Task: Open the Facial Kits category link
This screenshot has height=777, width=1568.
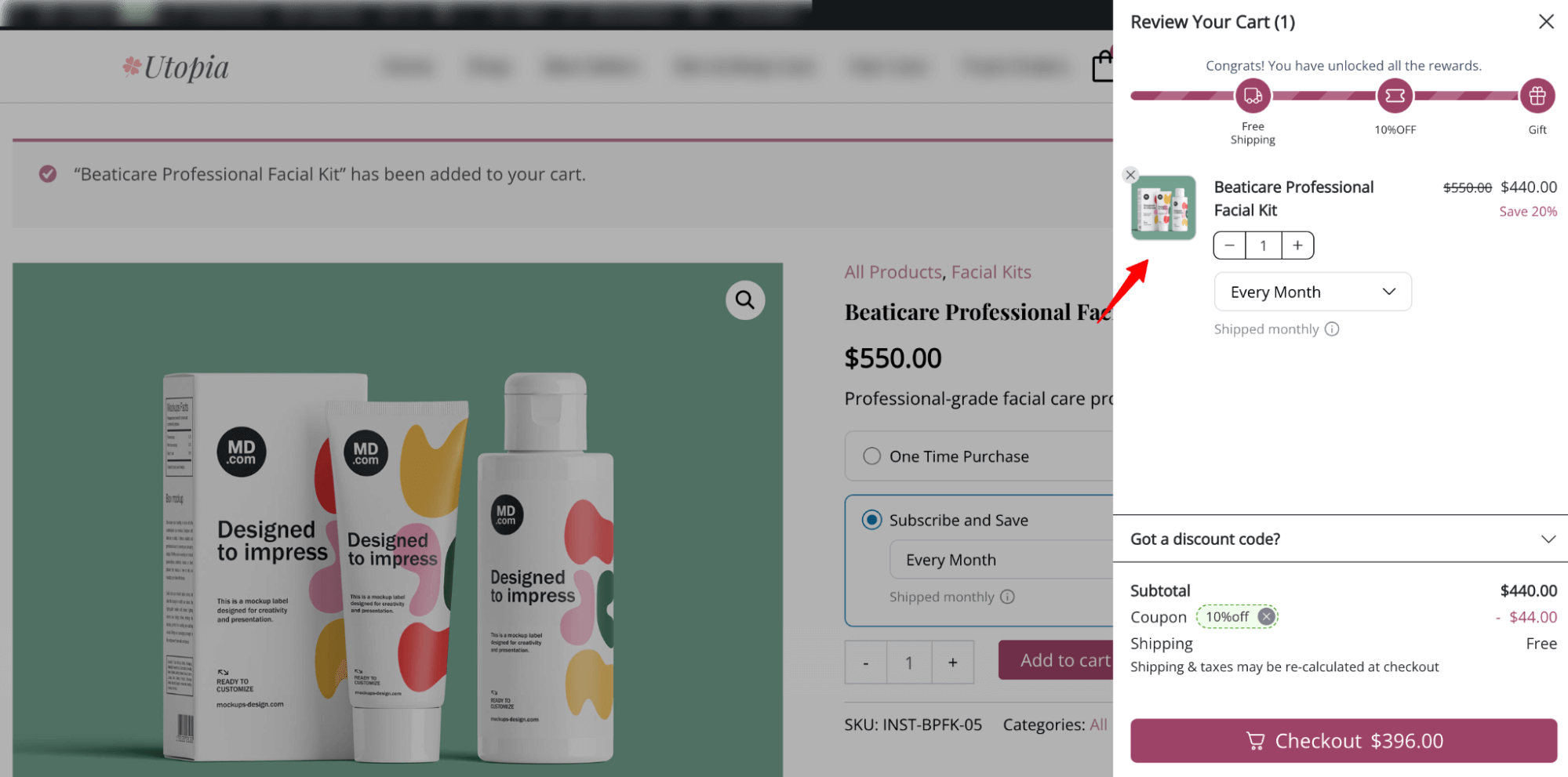Action: click(991, 271)
